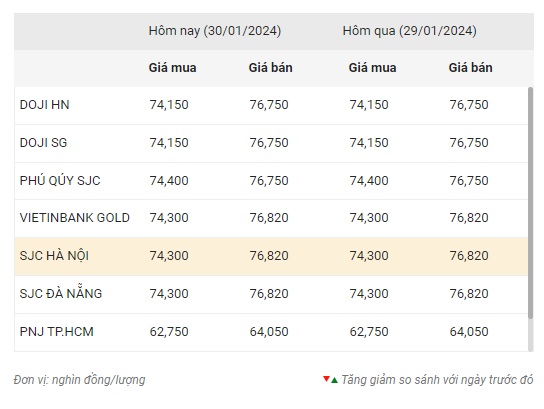Click the table's vertical scrollbar thumb

click(x=530, y=203)
